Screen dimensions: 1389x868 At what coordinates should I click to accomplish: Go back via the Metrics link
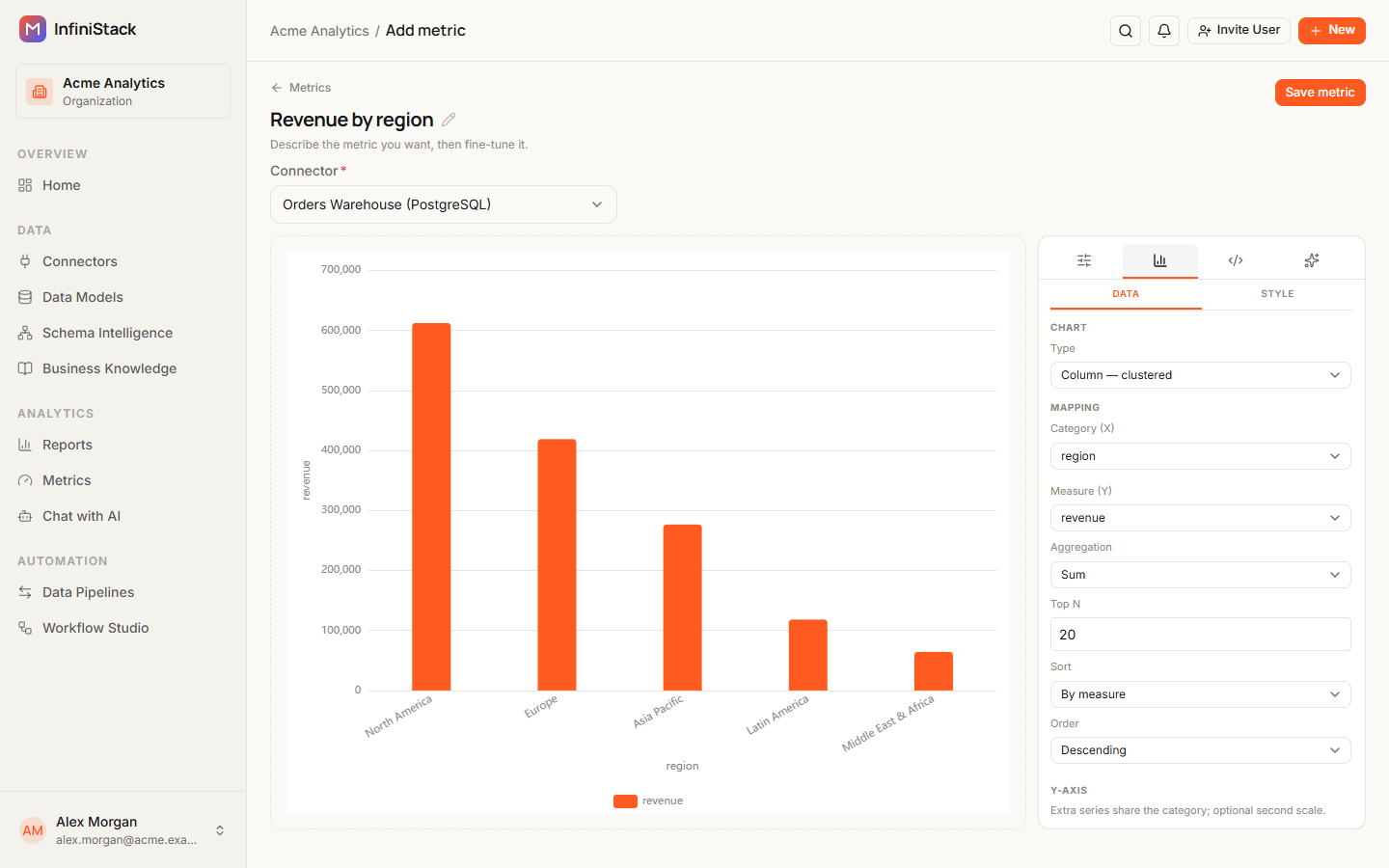301,88
